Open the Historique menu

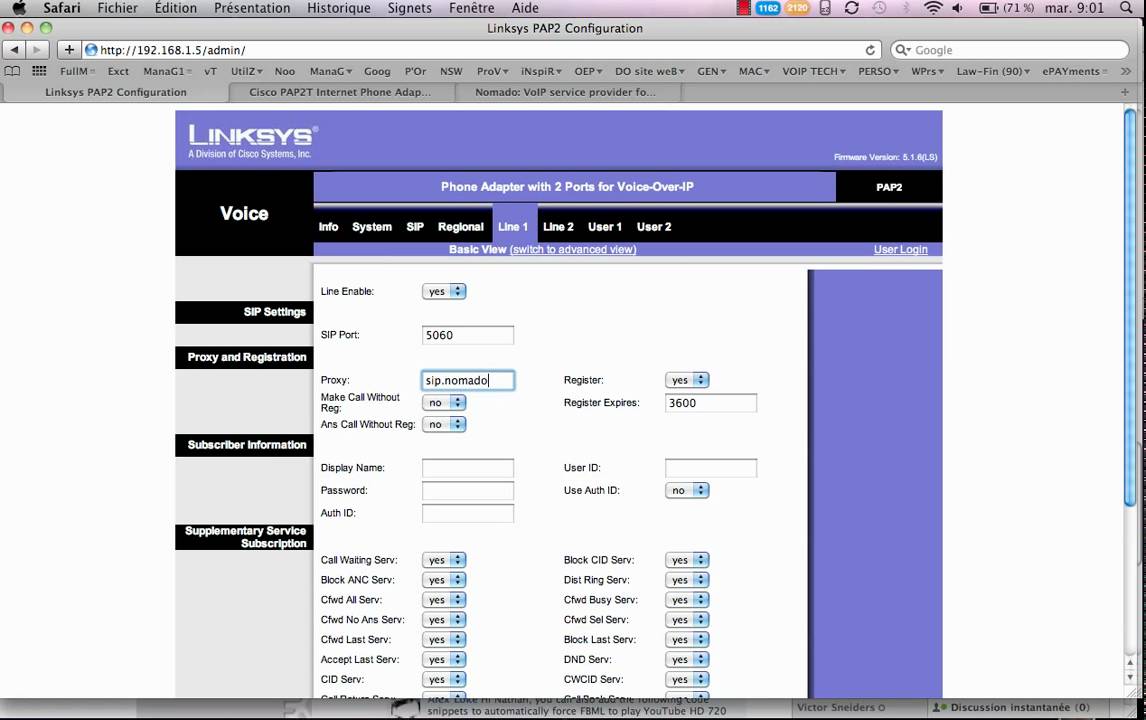(338, 8)
